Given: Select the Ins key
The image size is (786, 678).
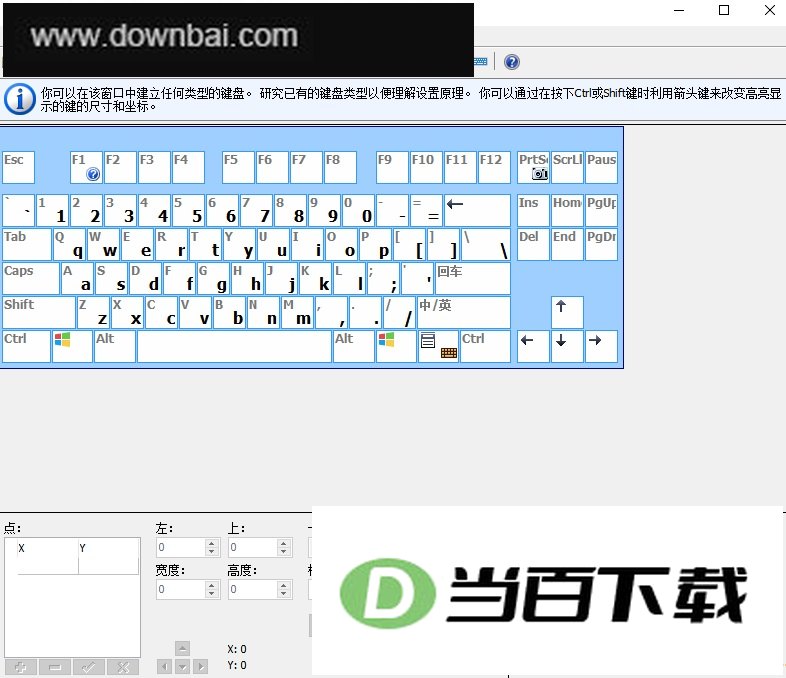Looking at the screenshot, I should coord(533,210).
